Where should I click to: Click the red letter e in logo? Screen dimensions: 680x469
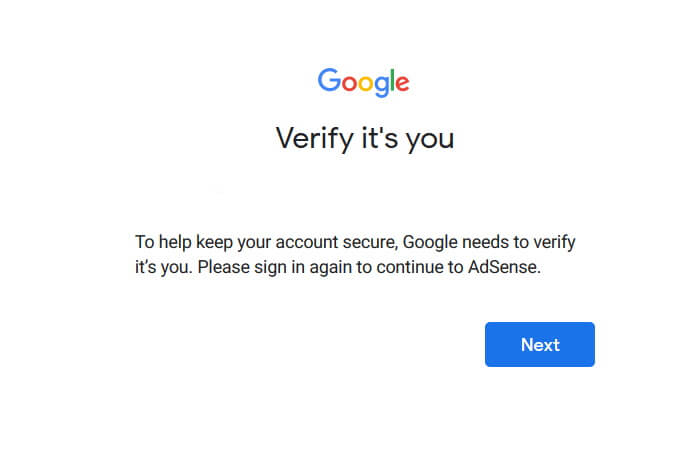[x=401, y=83]
